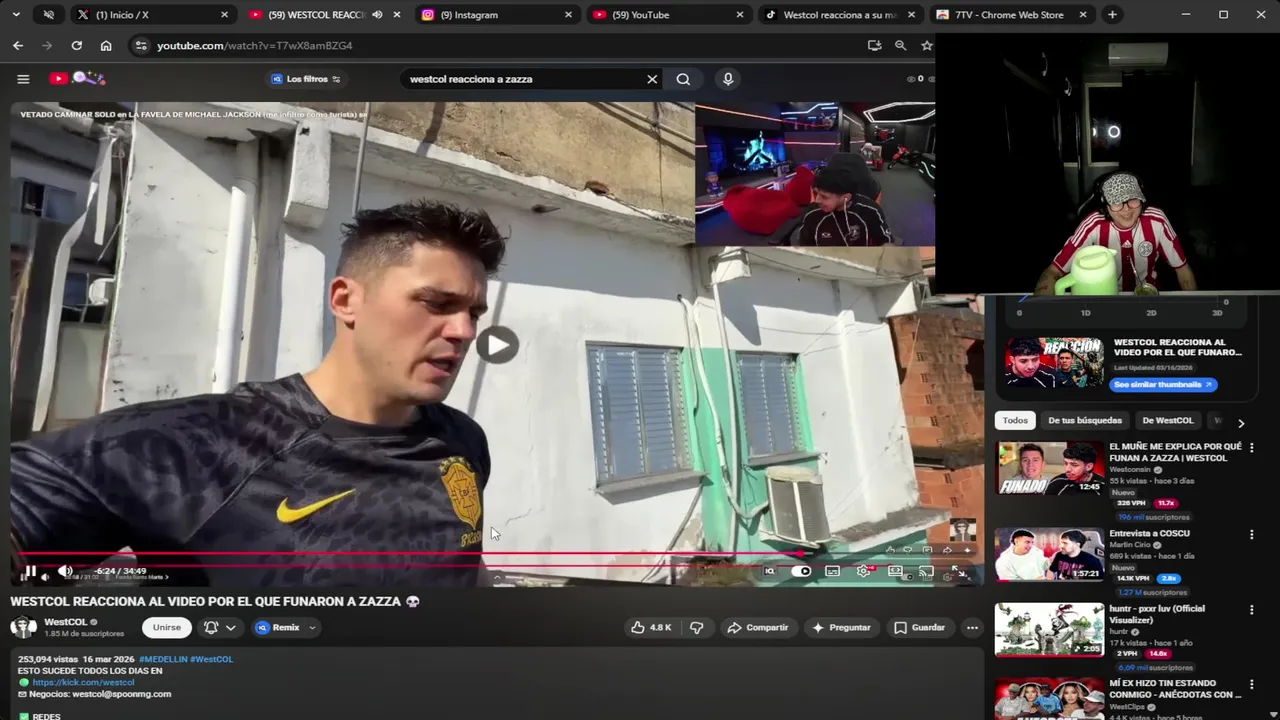Open EL MUÑE ME EXPLICA video thumbnail
The width and height of the screenshot is (1280, 720).
1049,468
